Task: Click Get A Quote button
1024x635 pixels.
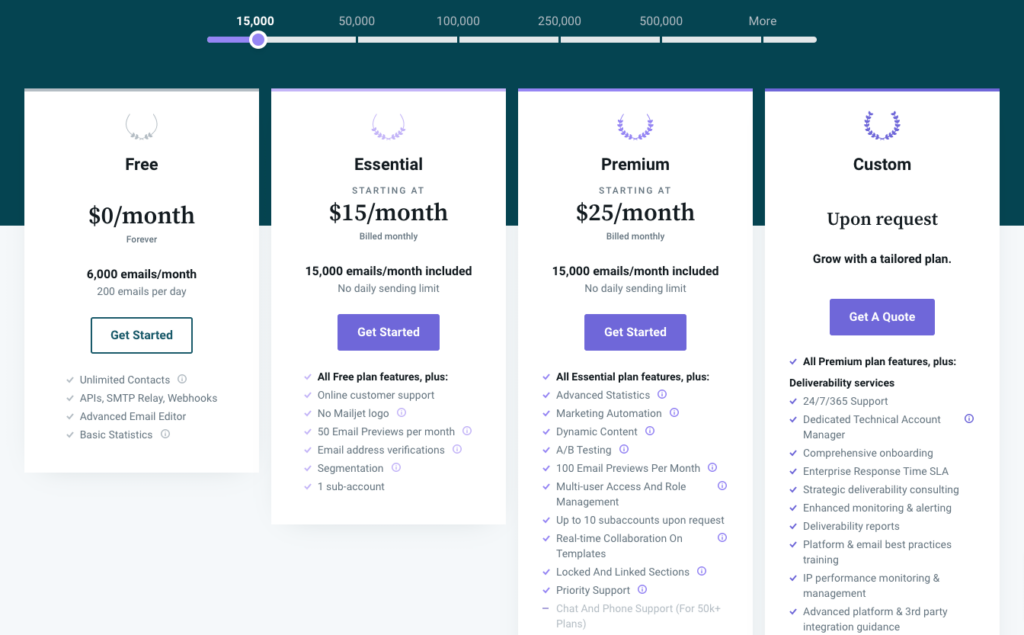Action: click(x=882, y=317)
